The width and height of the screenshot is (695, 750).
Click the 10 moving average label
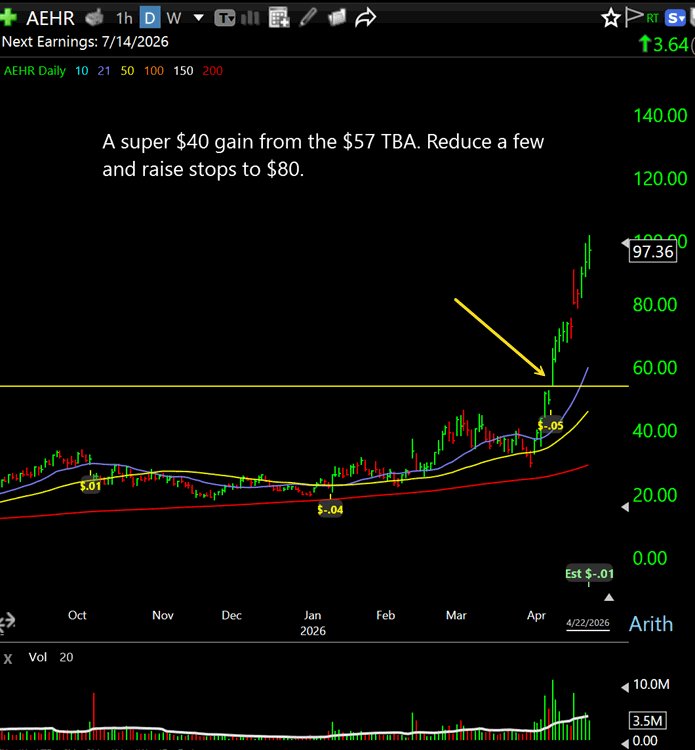(x=81, y=71)
